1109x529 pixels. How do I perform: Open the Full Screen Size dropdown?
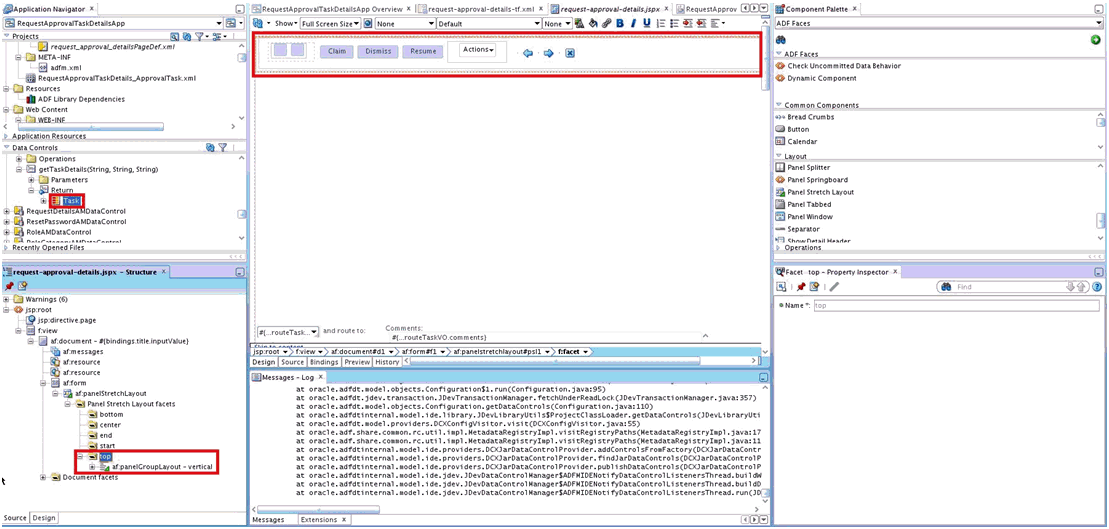point(330,23)
